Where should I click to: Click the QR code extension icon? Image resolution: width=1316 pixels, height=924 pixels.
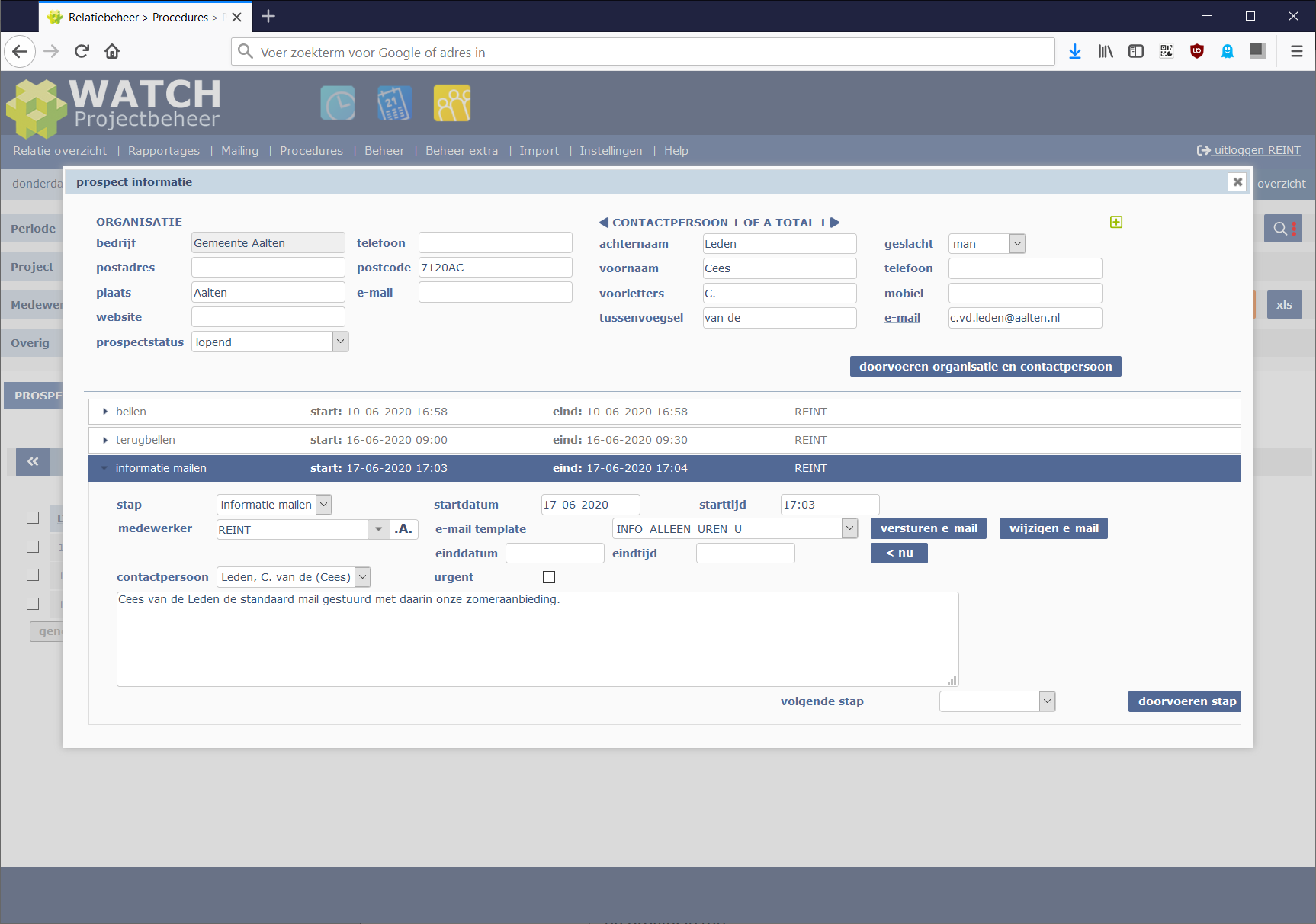pyautogui.click(x=1167, y=51)
